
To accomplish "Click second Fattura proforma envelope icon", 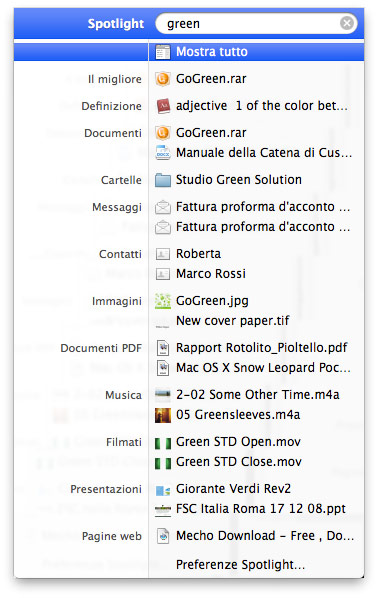I will tap(163, 227).
